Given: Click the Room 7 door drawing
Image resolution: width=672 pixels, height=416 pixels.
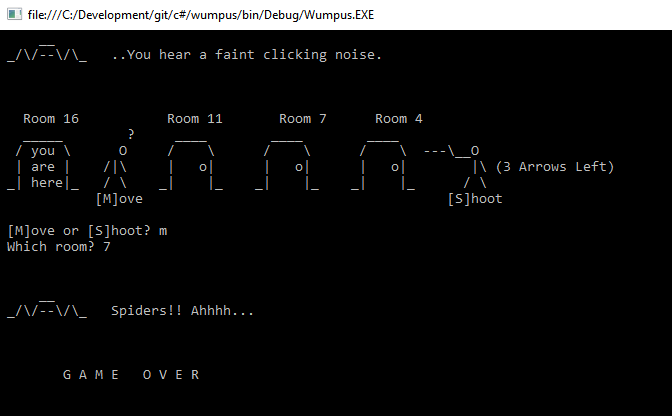Looking at the screenshot, I should (287, 164).
